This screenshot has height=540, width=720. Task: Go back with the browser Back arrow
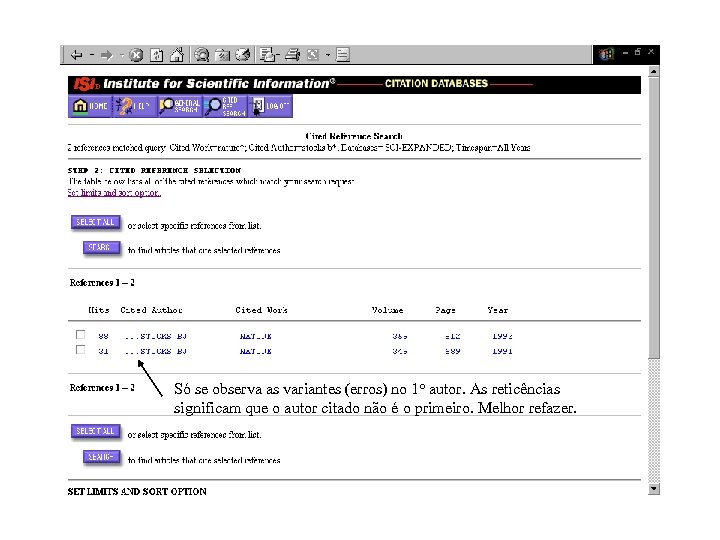(76, 55)
